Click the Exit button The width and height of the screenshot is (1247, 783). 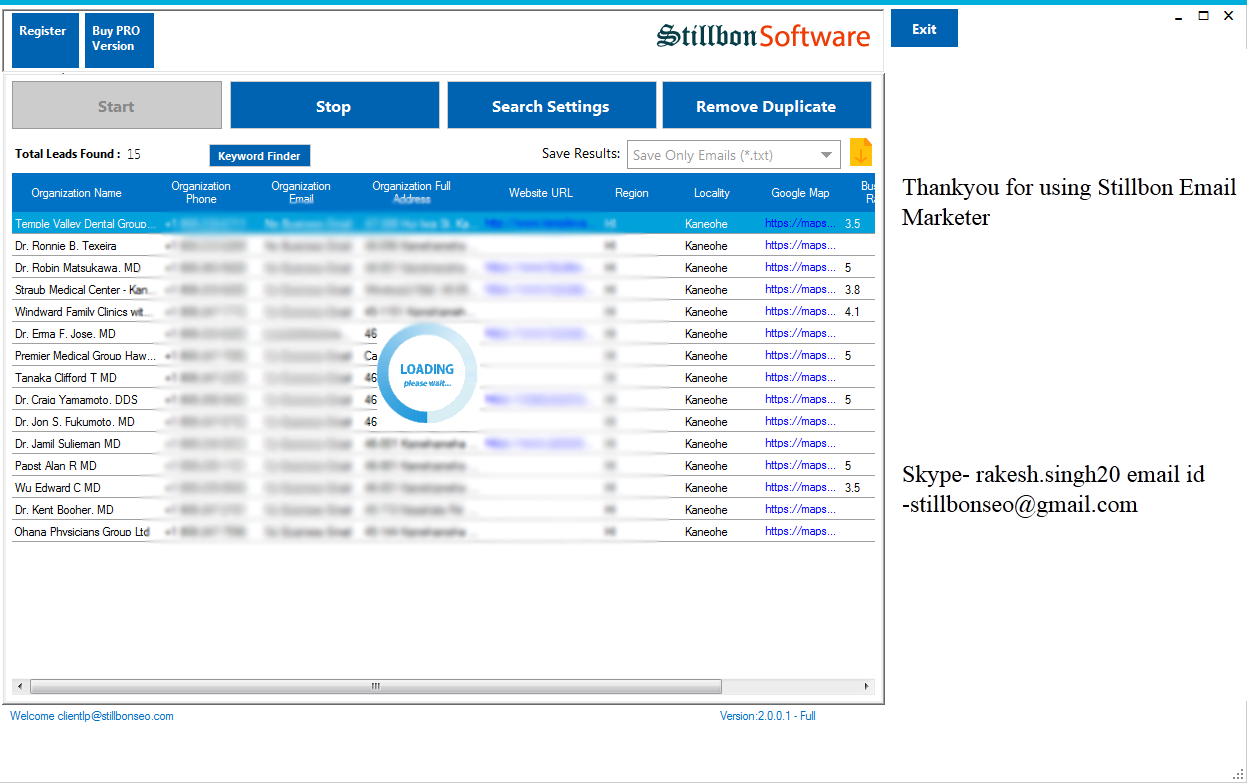click(x=924, y=28)
